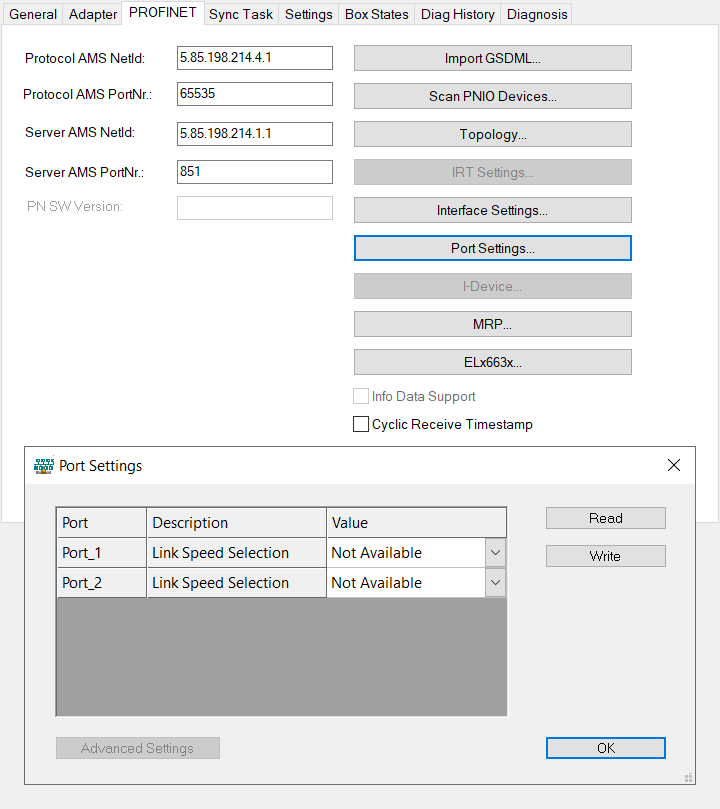
Task: Switch to the General tab
Action: pyautogui.click(x=33, y=14)
